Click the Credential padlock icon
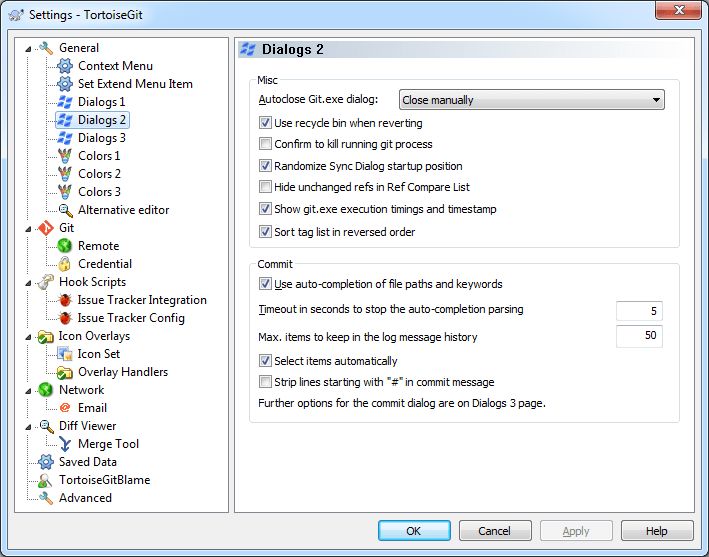Screen dimensions: 709x557 [65, 264]
